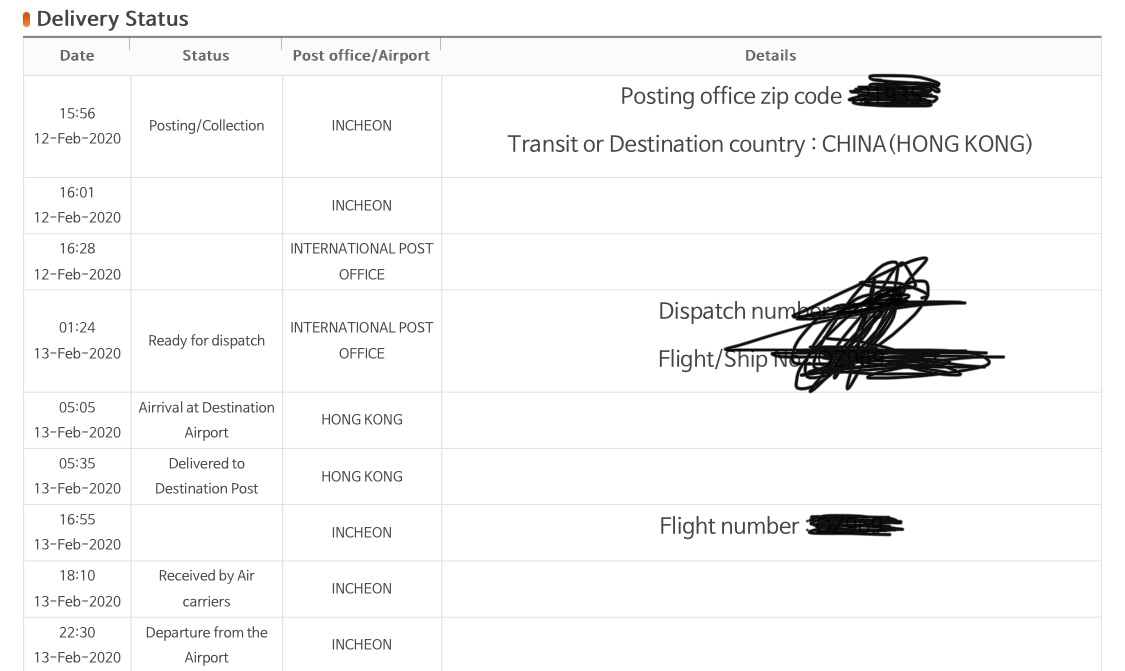Viewport: 1125px width, 671px height.
Task: Click the Status column header
Action: tap(206, 55)
